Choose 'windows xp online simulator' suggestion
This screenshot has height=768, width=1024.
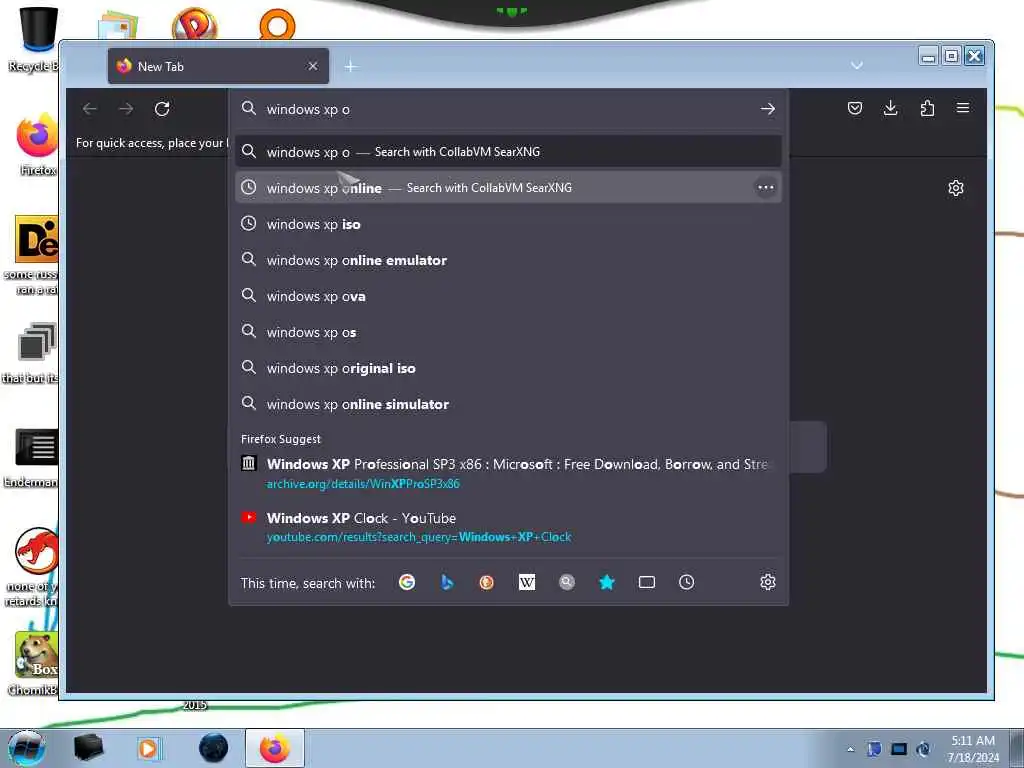pyautogui.click(x=508, y=404)
